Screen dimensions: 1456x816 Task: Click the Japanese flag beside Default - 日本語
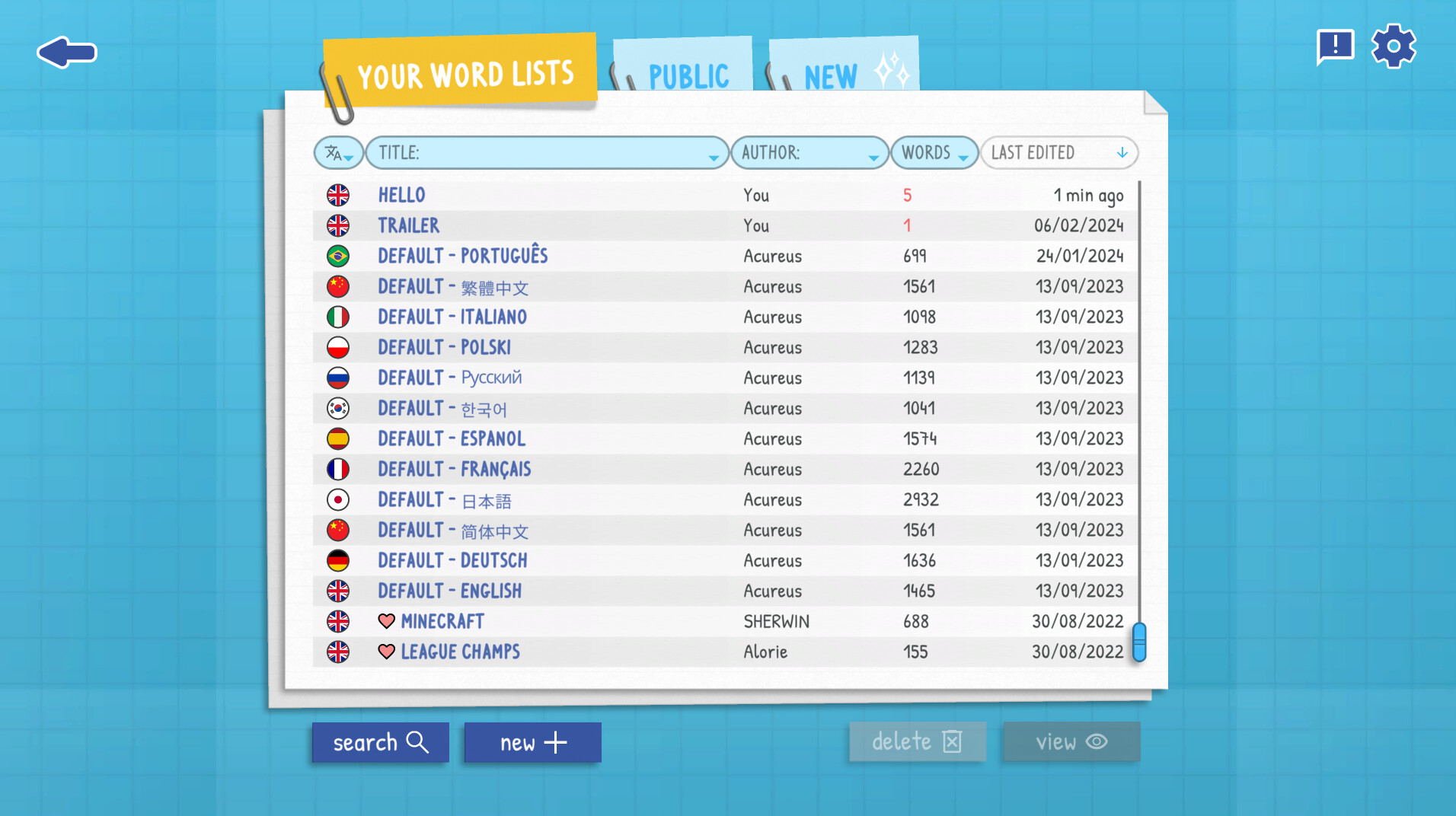[339, 499]
